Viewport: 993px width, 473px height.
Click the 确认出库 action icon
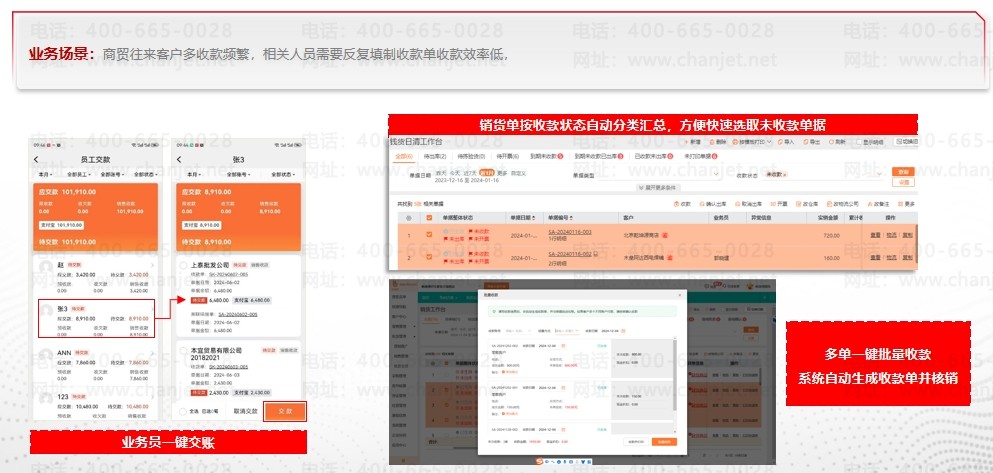715,203
